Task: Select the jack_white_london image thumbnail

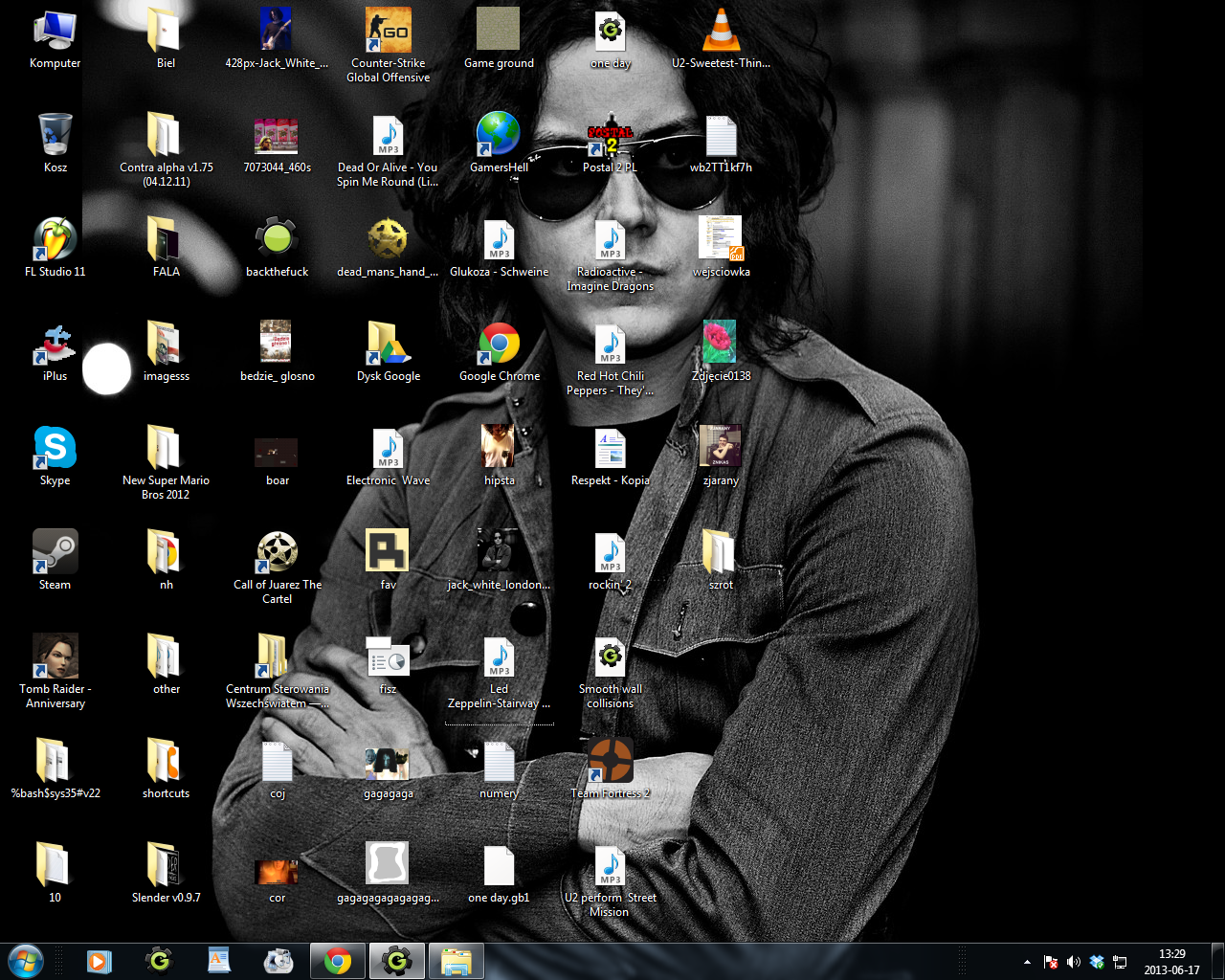Action: coord(499,552)
